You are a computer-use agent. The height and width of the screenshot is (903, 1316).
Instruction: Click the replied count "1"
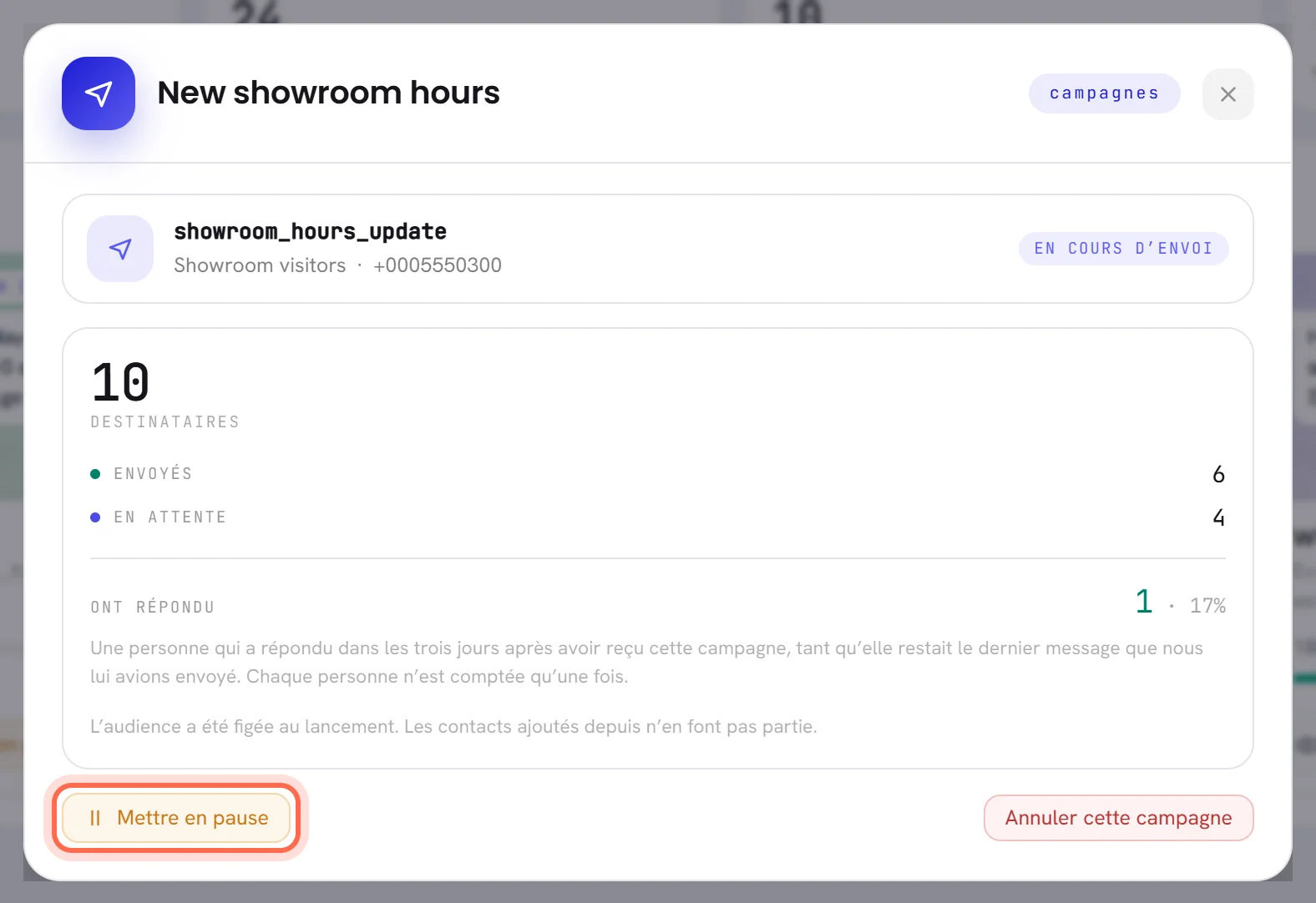(1144, 602)
